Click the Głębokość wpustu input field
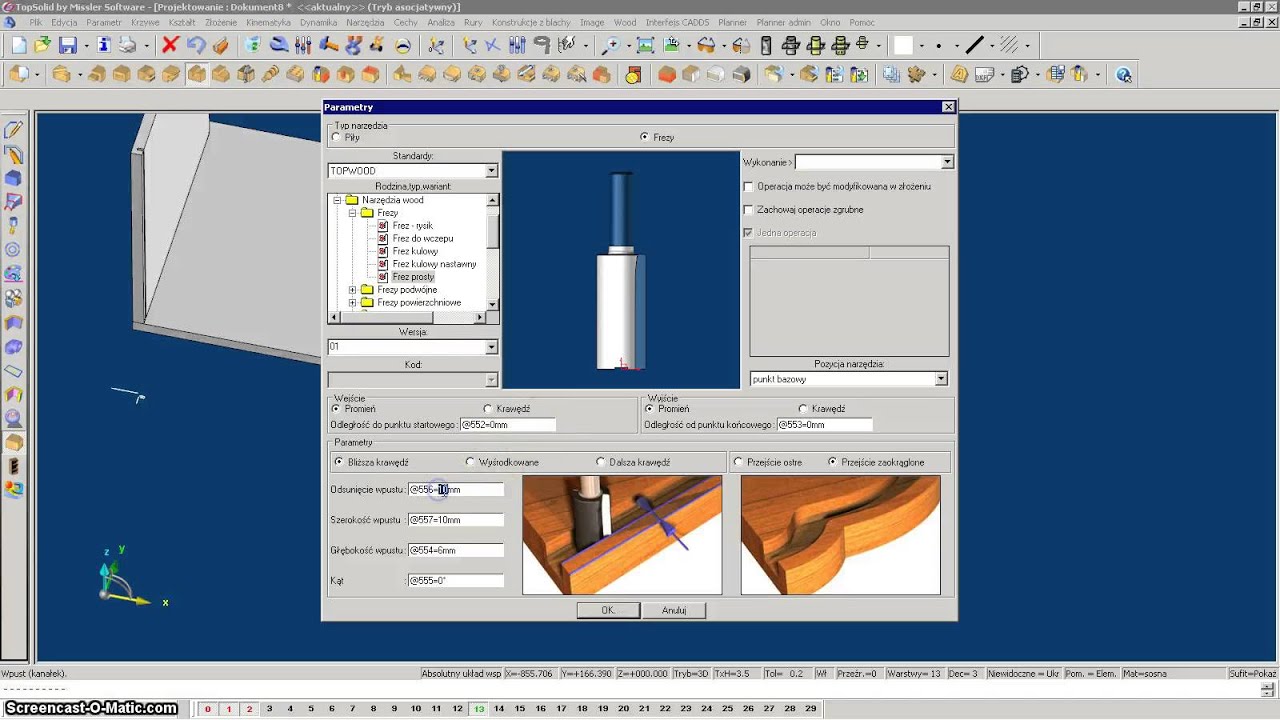This screenshot has height=720, width=1280. point(455,550)
